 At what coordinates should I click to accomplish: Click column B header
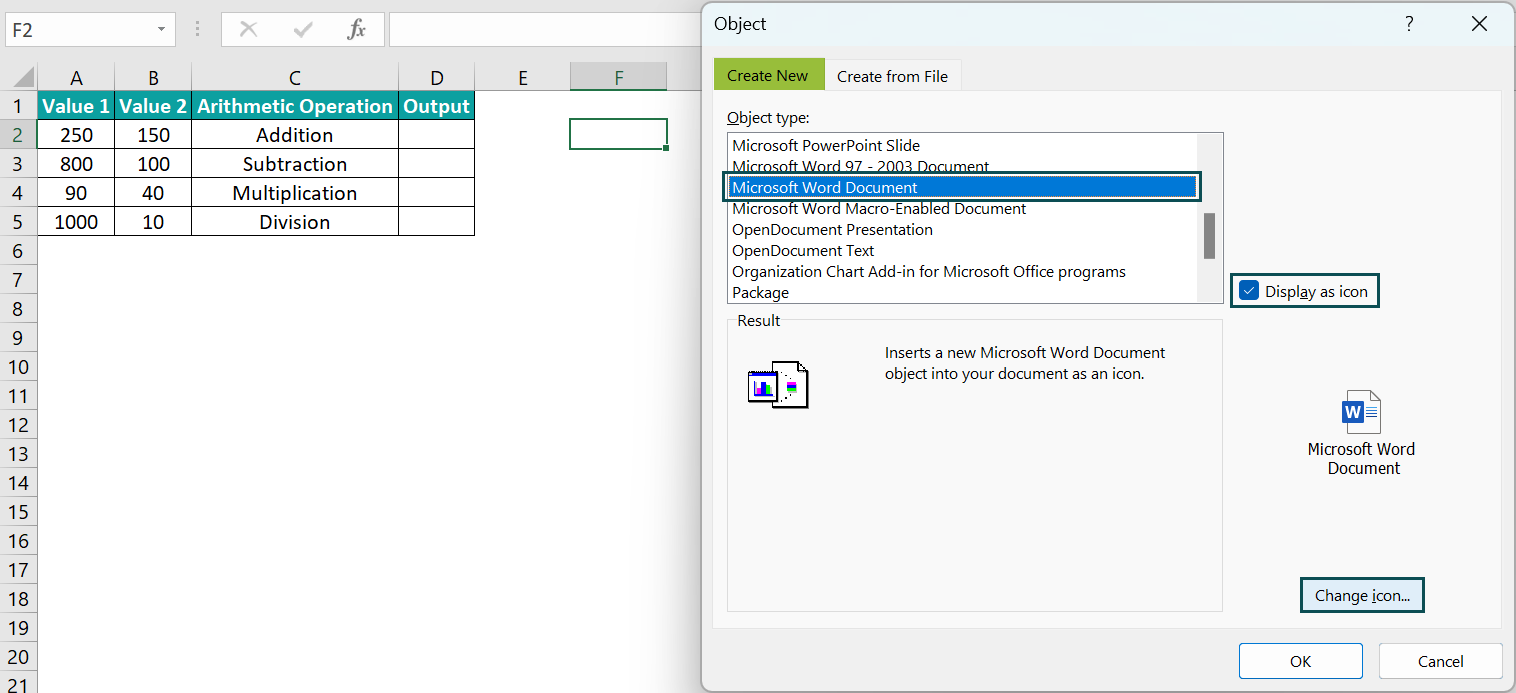pos(153,77)
